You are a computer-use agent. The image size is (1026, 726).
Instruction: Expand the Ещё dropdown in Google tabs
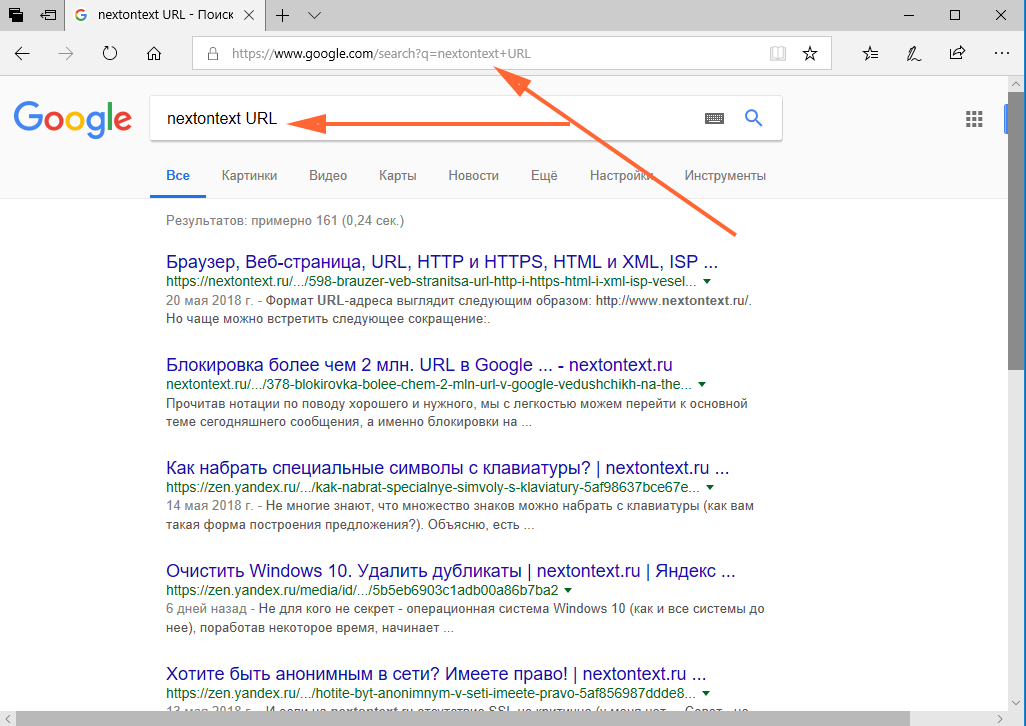point(543,175)
